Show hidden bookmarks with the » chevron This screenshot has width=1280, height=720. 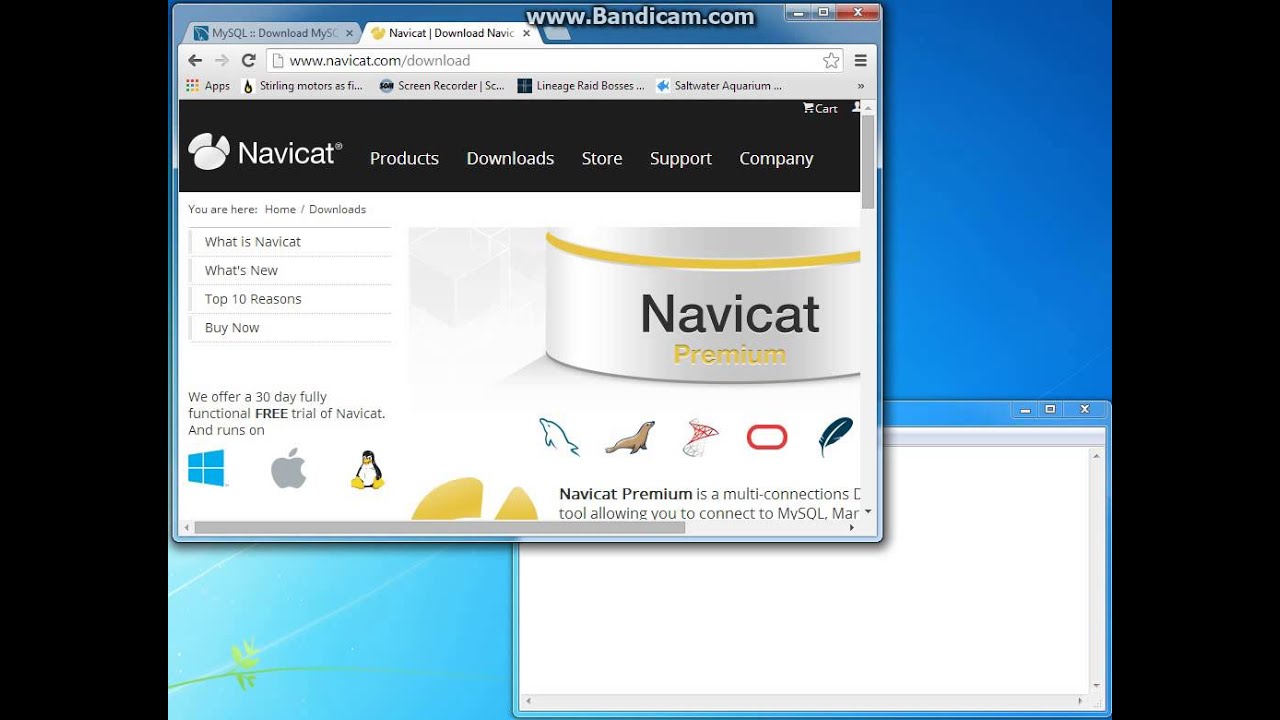click(x=861, y=86)
